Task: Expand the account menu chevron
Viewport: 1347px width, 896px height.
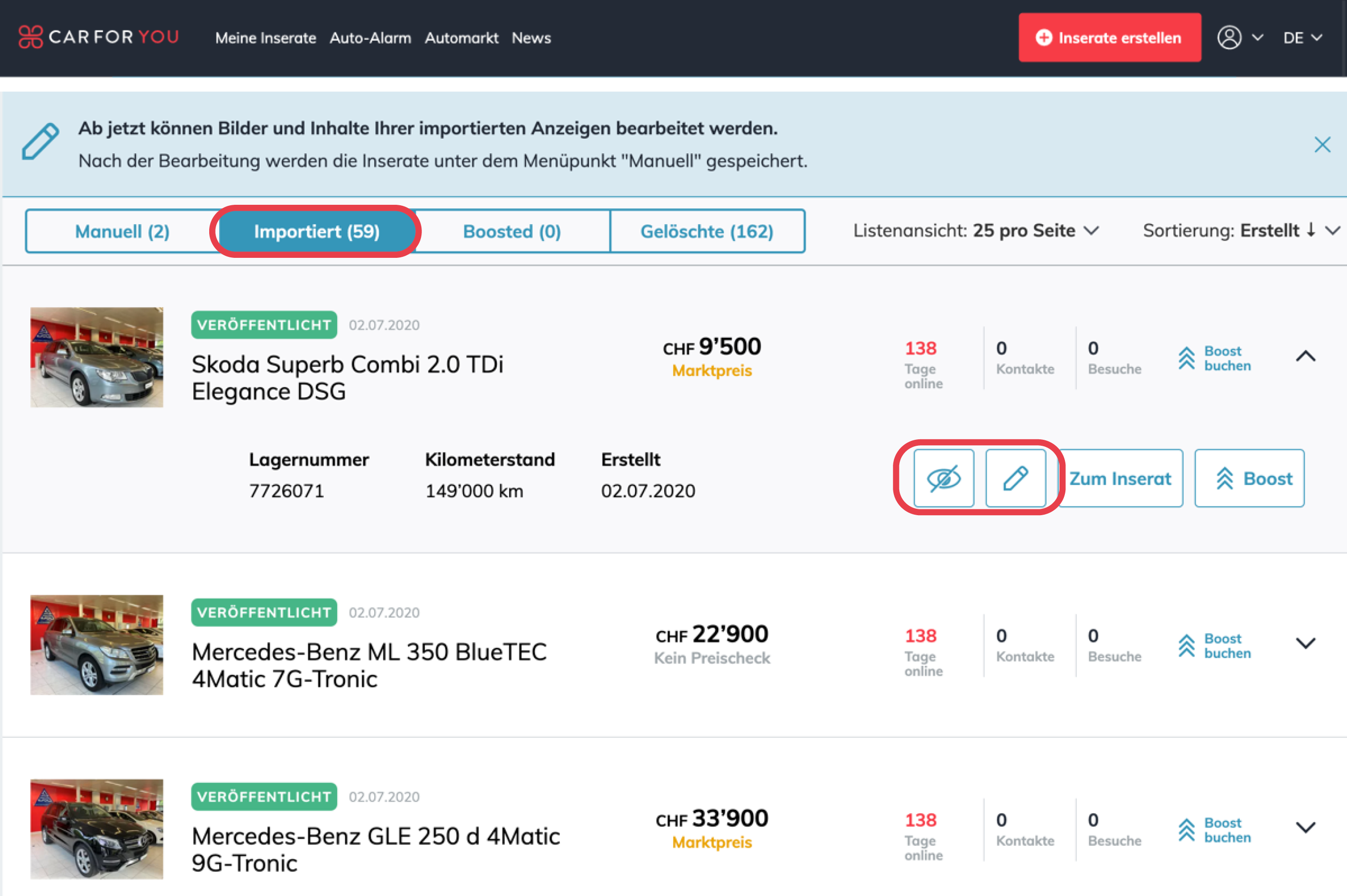Action: pos(1257,38)
